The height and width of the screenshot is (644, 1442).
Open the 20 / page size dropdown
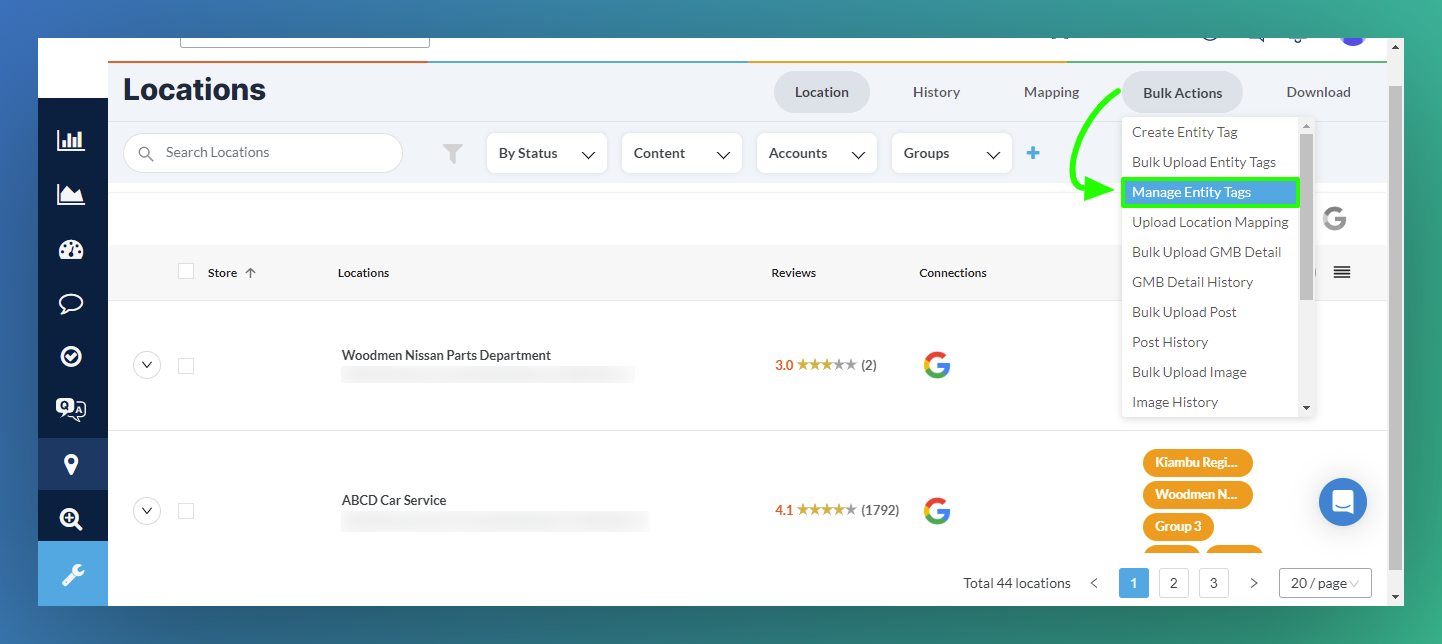(x=1325, y=583)
